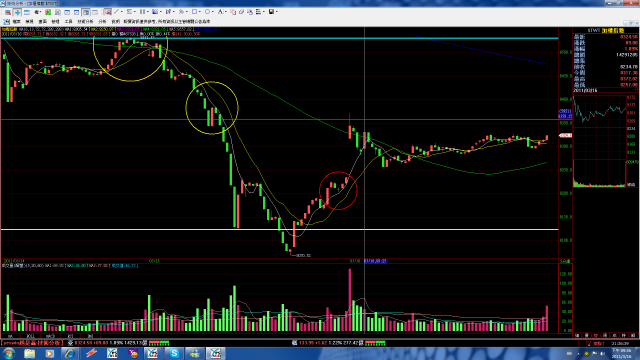
Task: Click the app logo in the menu bar
Action: pyautogui.click(x=6, y=21)
